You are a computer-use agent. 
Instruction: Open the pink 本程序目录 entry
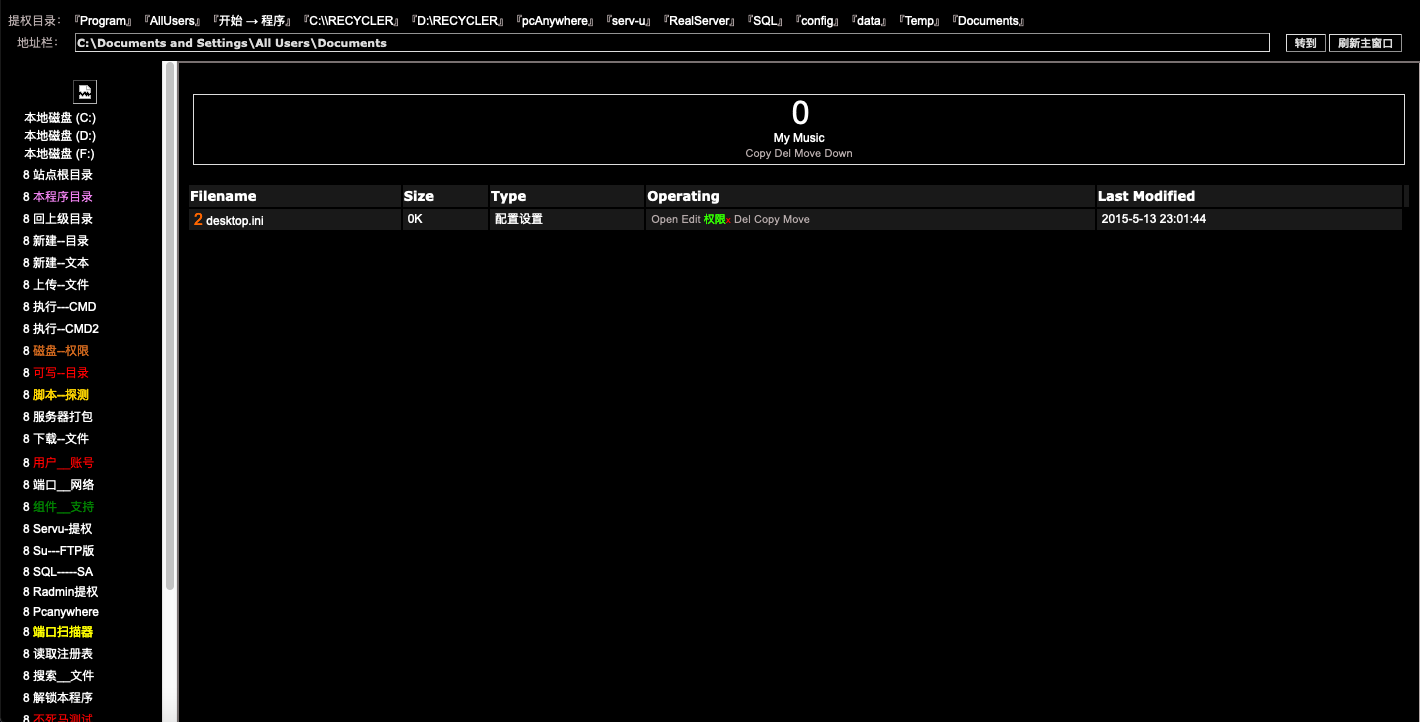point(63,197)
